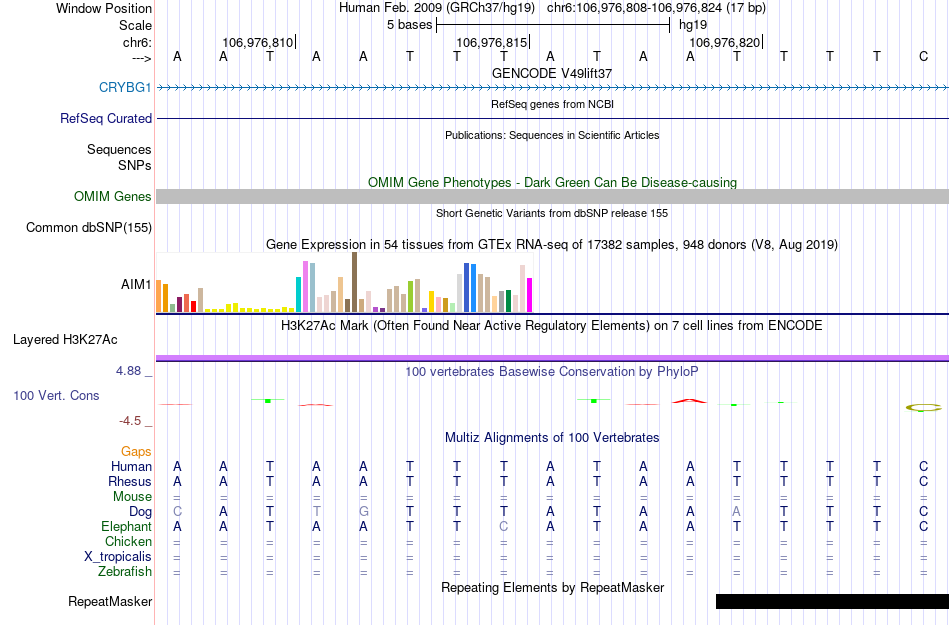950x625 pixels.
Task: Select the Human species label
Action: coord(131,466)
